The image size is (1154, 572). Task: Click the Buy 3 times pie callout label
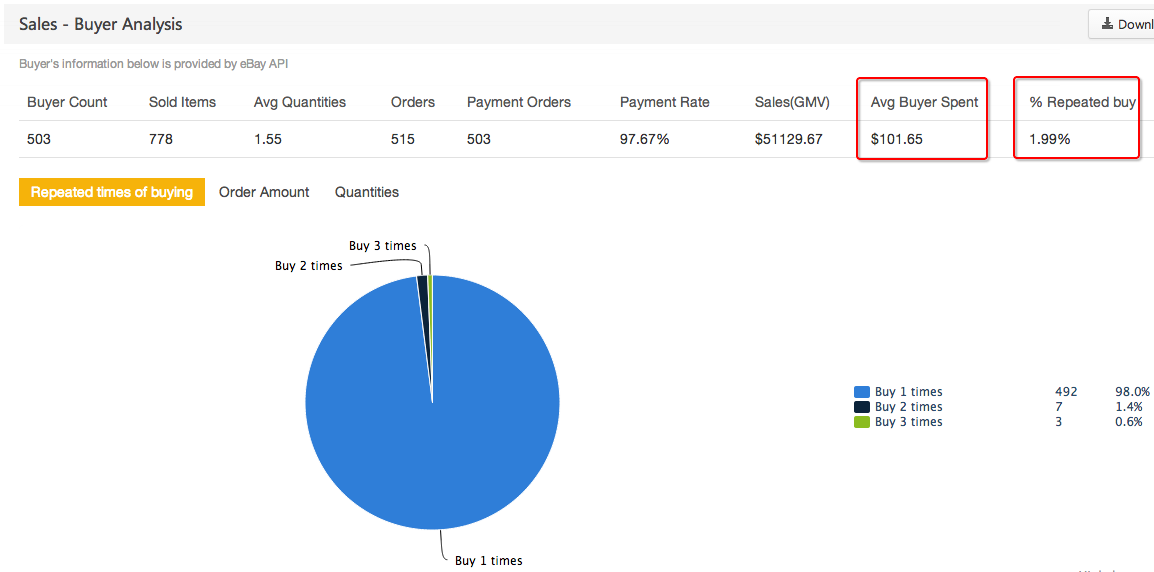click(383, 246)
